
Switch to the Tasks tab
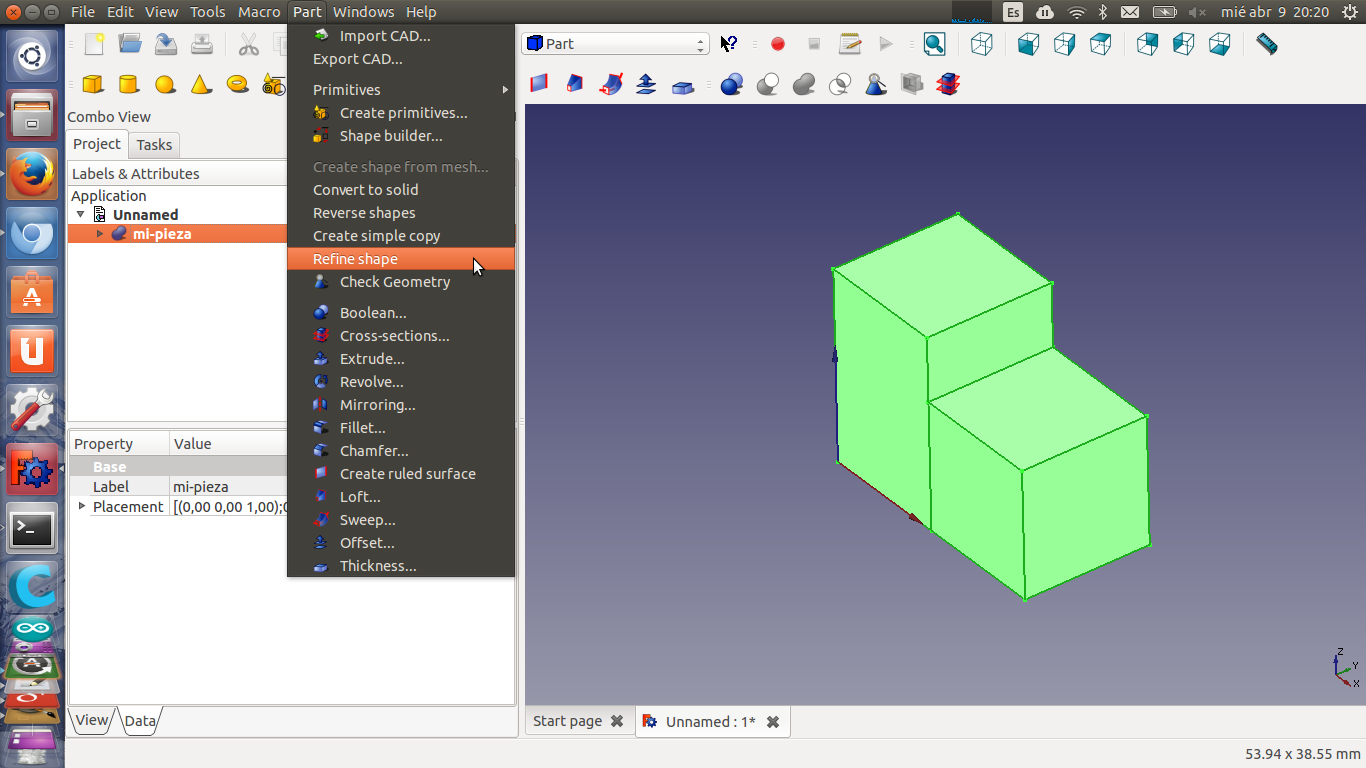click(154, 145)
